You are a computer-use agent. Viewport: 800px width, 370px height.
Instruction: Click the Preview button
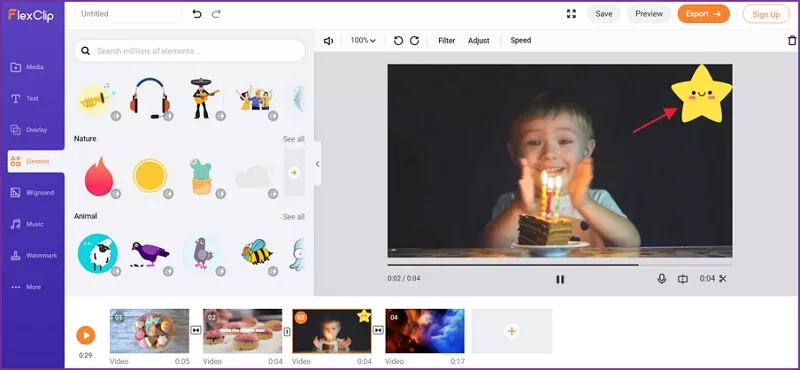click(649, 14)
